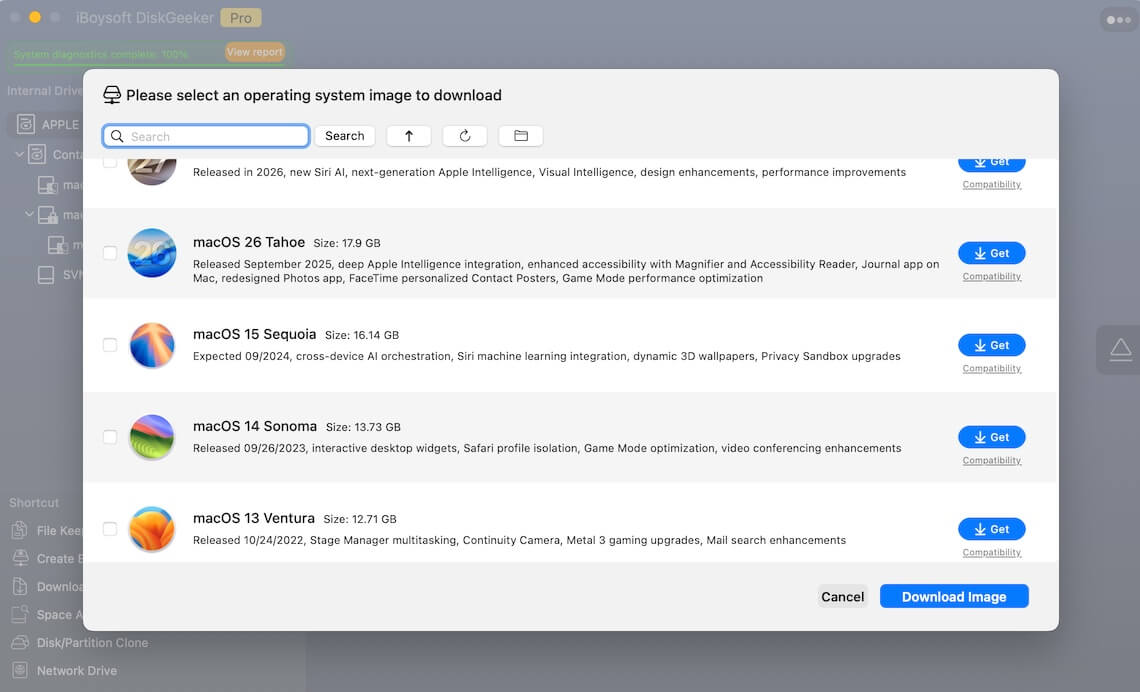The width and height of the screenshot is (1140, 692).
Task: Click the eject triangle icon on the right edge
Action: (x=1120, y=350)
